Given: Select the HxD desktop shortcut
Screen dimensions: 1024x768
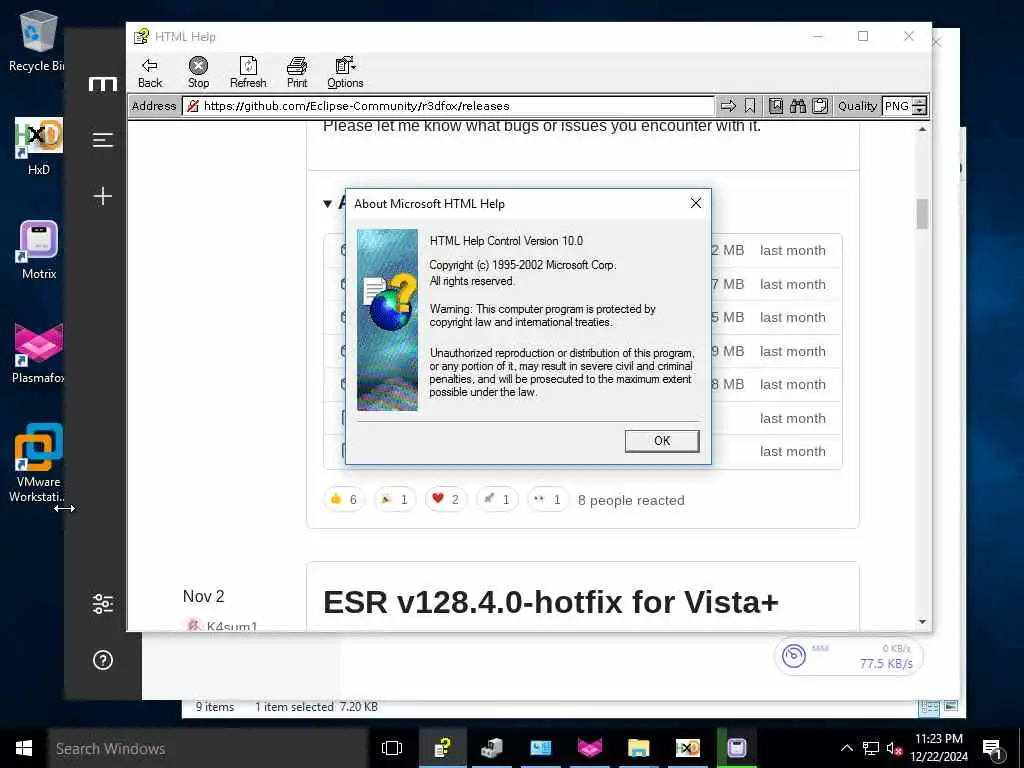Looking at the screenshot, I should [x=39, y=147].
